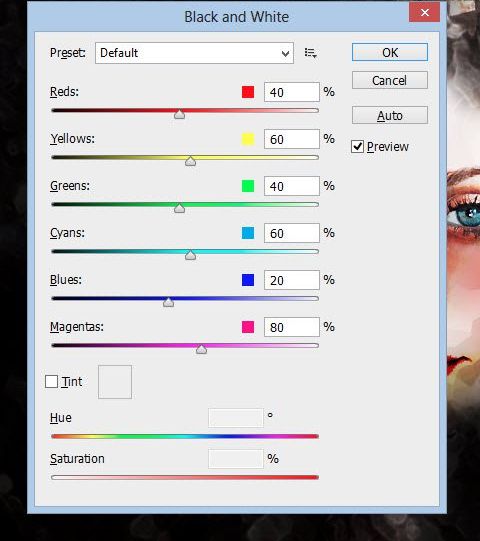Open the tint color swatch box
The height and width of the screenshot is (541, 480).
(115, 382)
